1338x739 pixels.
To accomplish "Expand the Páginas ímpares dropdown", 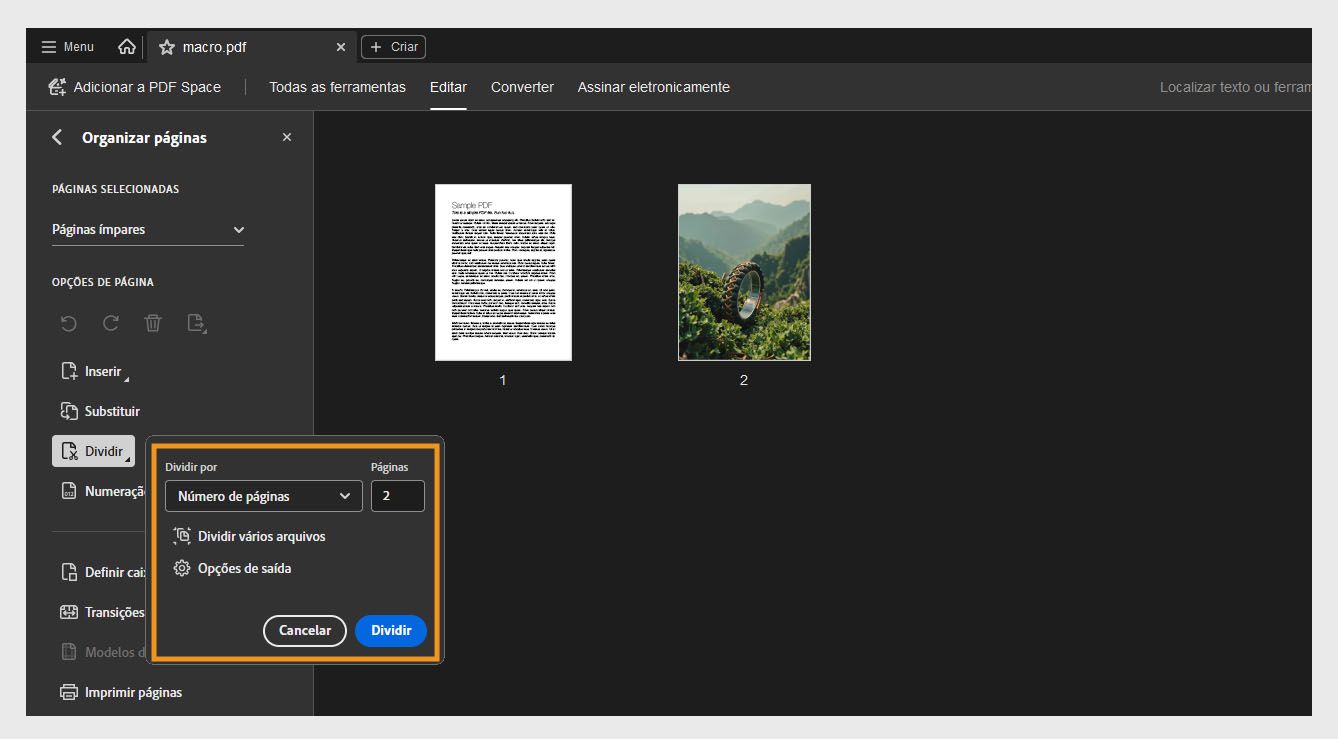I will 148,230.
